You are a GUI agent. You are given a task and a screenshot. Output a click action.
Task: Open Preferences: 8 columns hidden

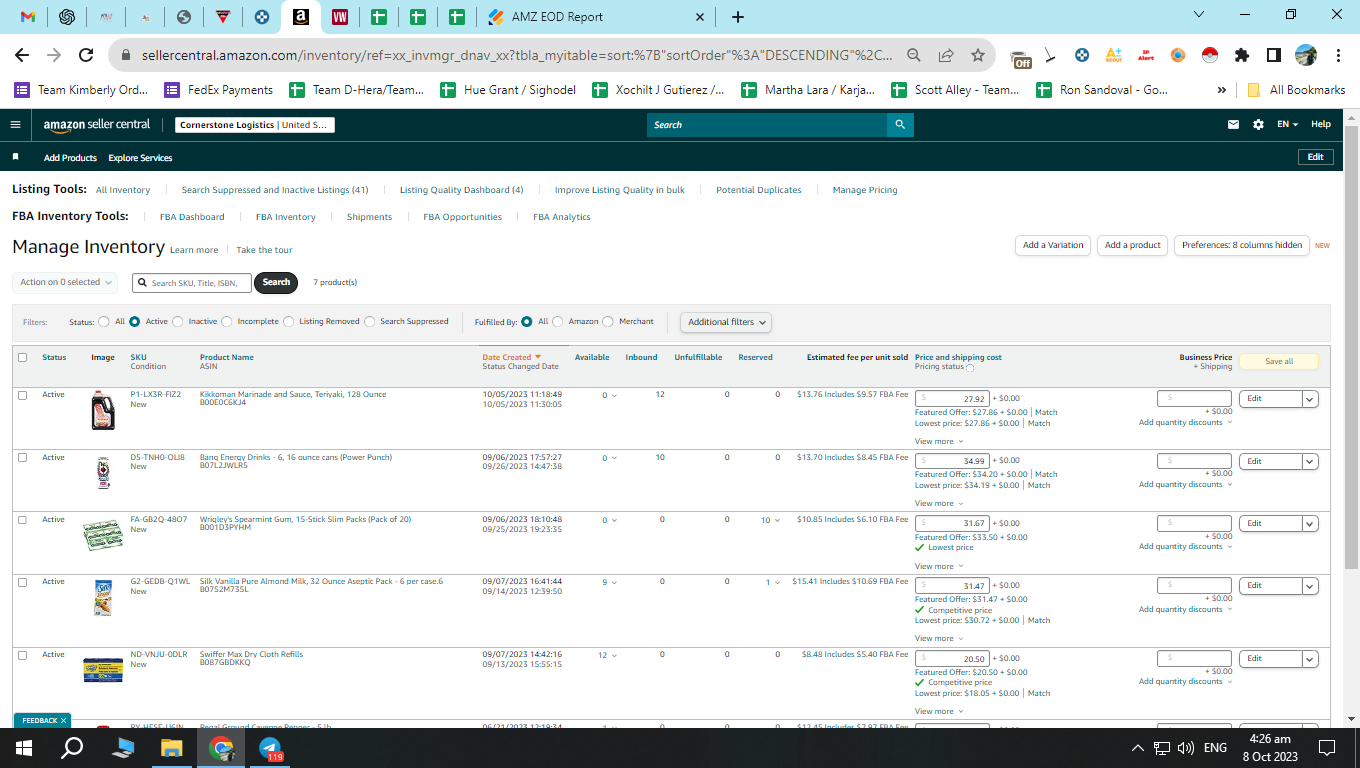click(x=1242, y=245)
